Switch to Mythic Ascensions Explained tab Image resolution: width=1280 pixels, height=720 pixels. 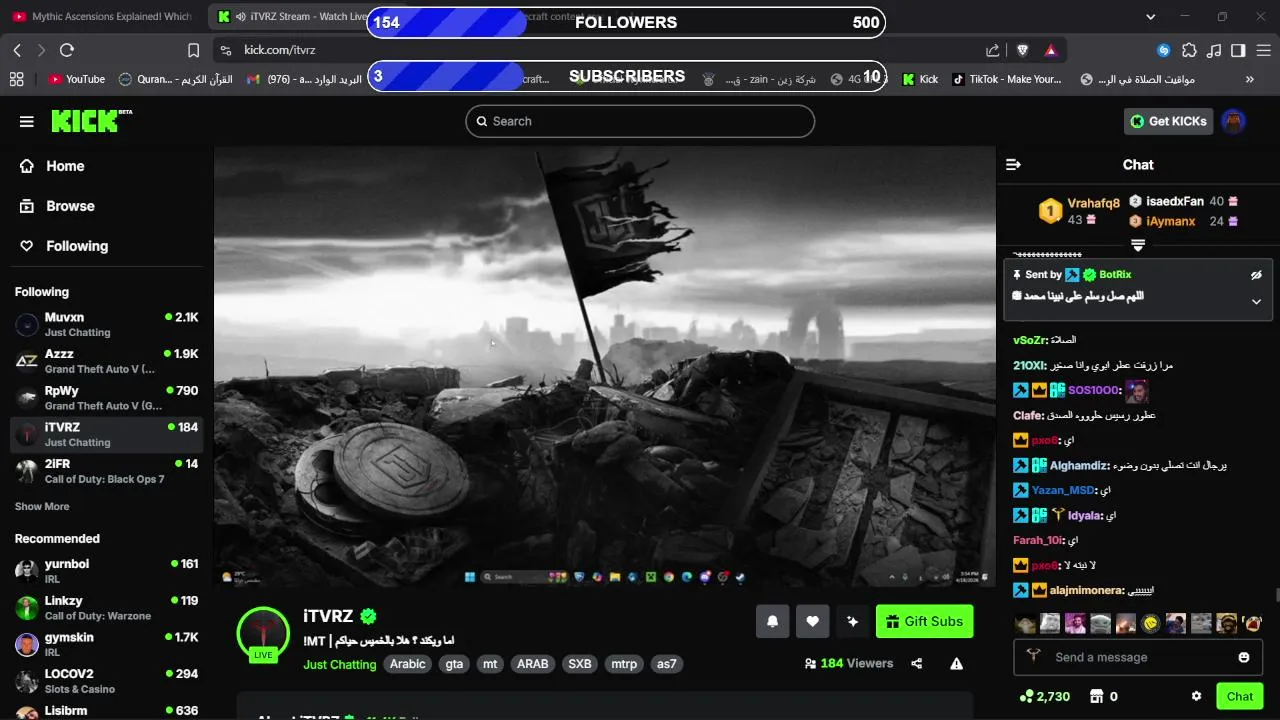click(101, 16)
